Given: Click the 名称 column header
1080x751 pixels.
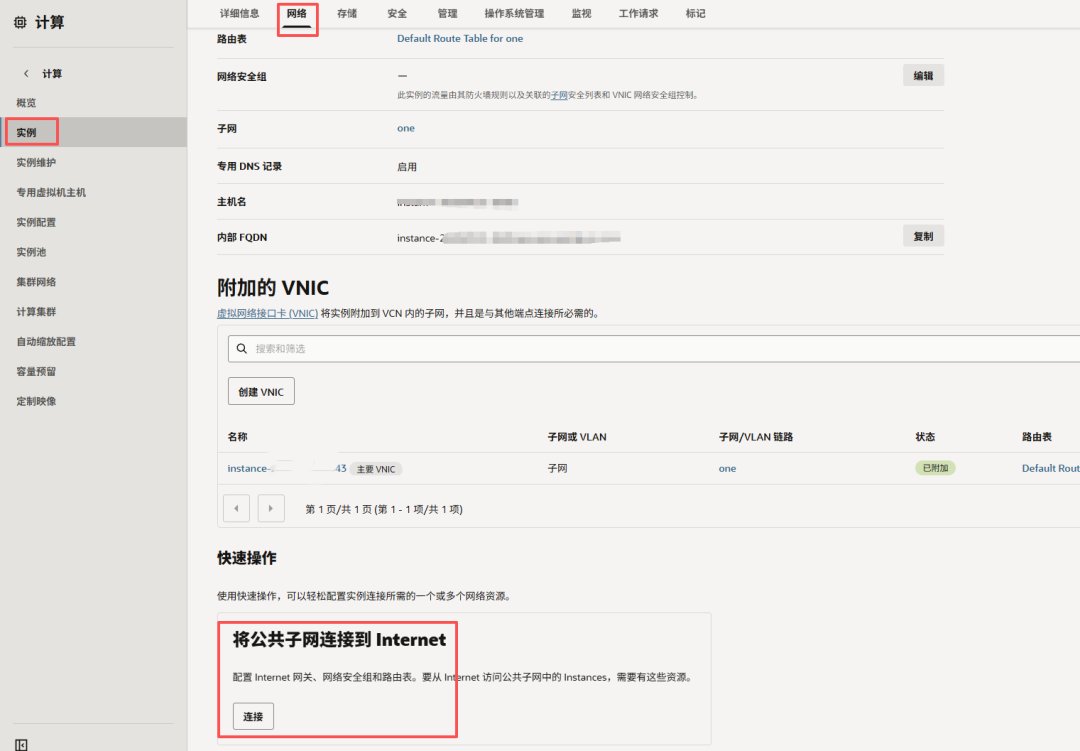Looking at the screenshot, I should pos(238,437).
